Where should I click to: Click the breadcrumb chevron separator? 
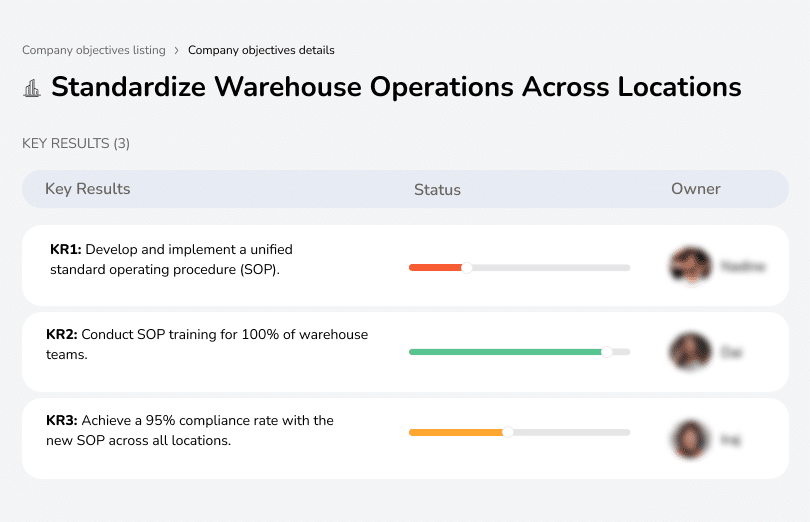coord(177,50)
